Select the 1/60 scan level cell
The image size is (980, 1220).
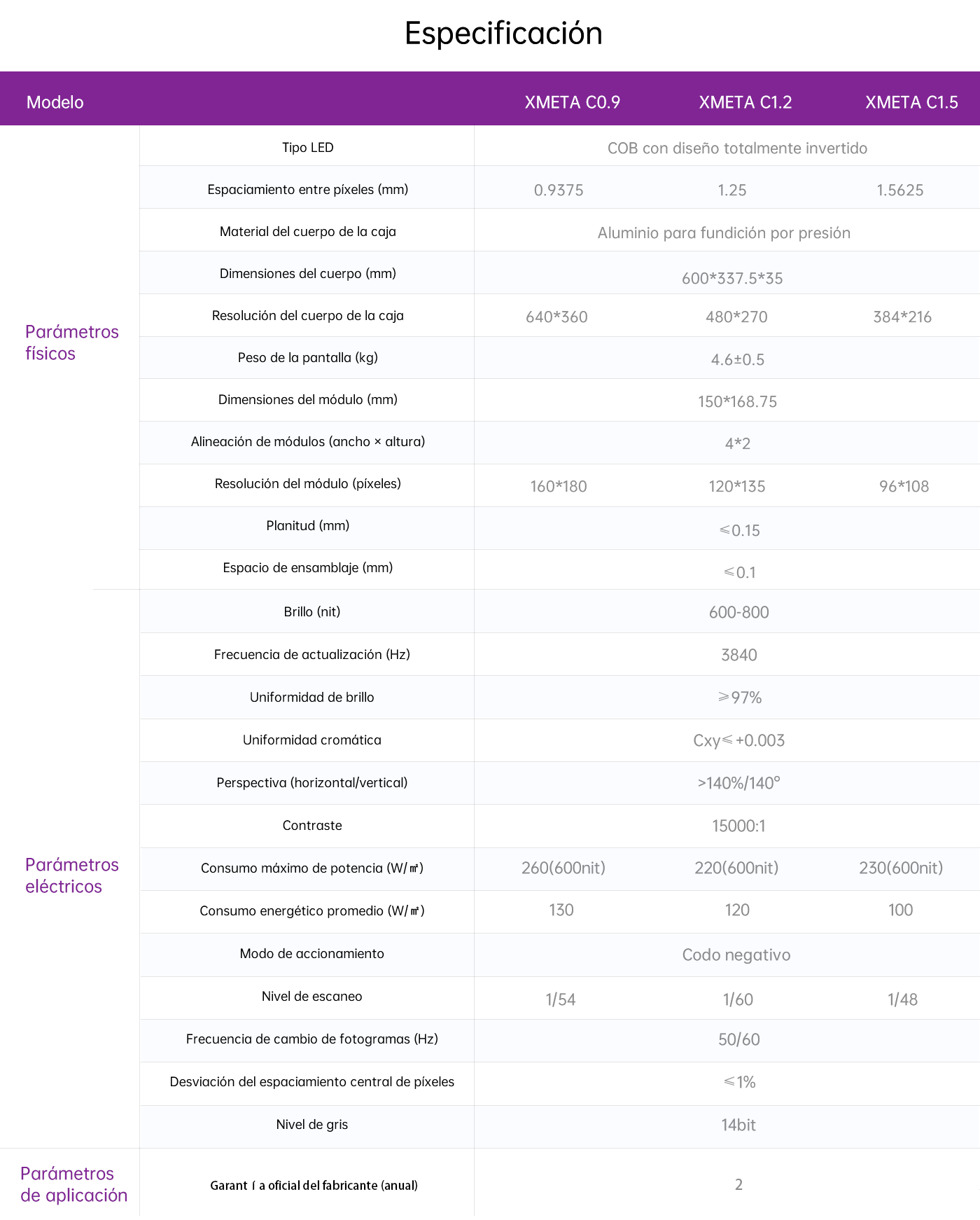[x=738, y=999]
